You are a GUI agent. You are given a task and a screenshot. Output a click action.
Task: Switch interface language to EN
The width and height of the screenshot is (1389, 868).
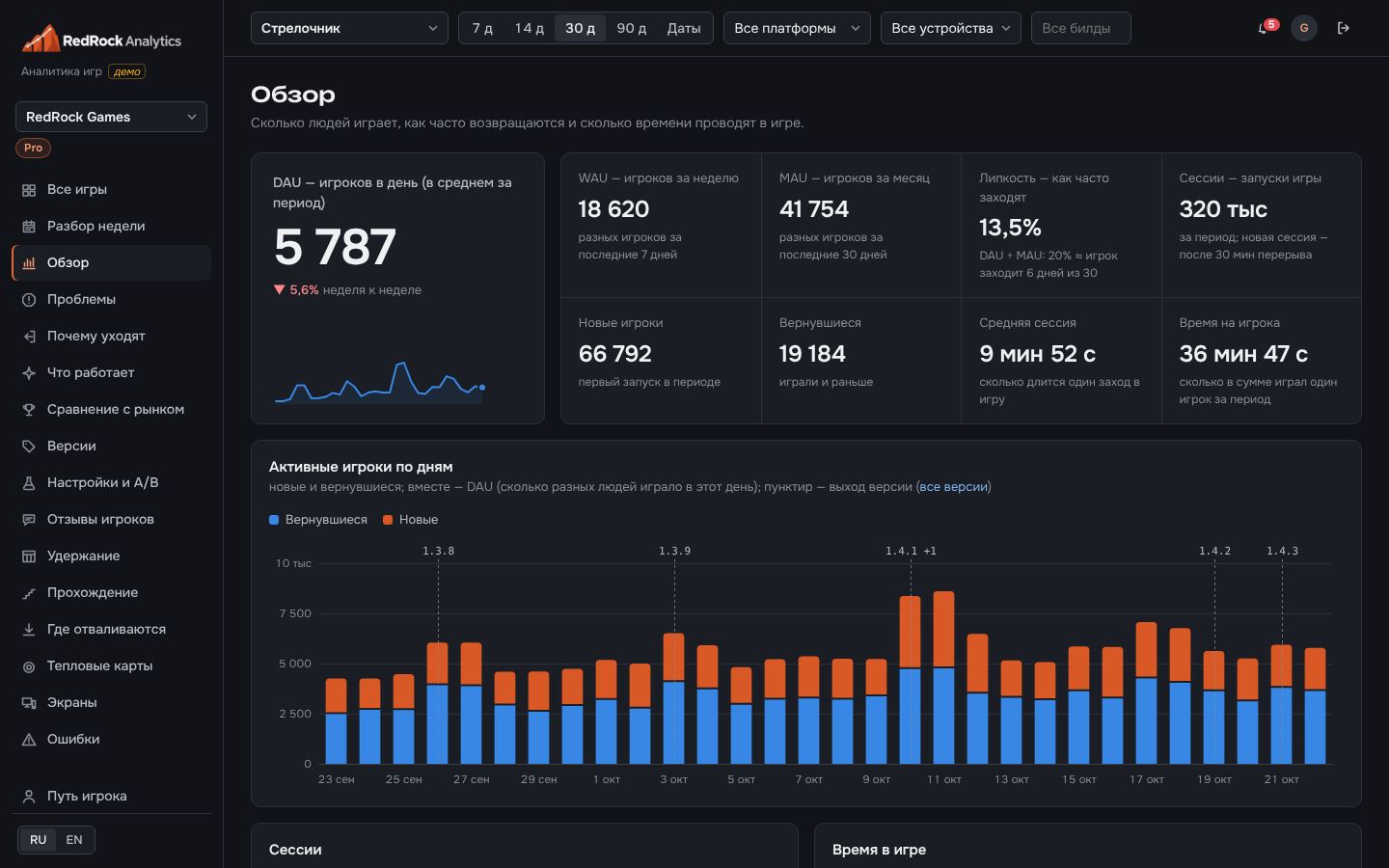[x=74, y=840]
